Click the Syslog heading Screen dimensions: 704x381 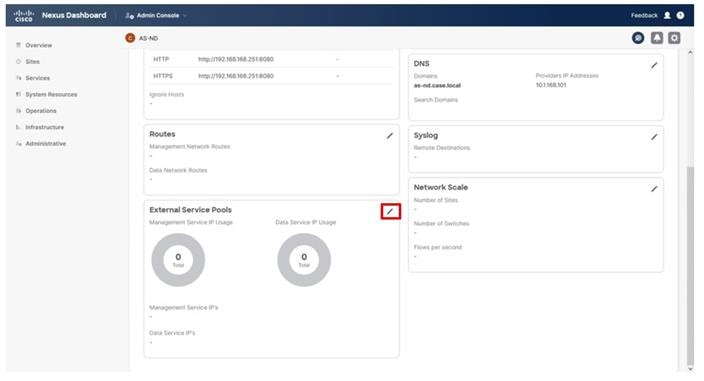[426, 135]
